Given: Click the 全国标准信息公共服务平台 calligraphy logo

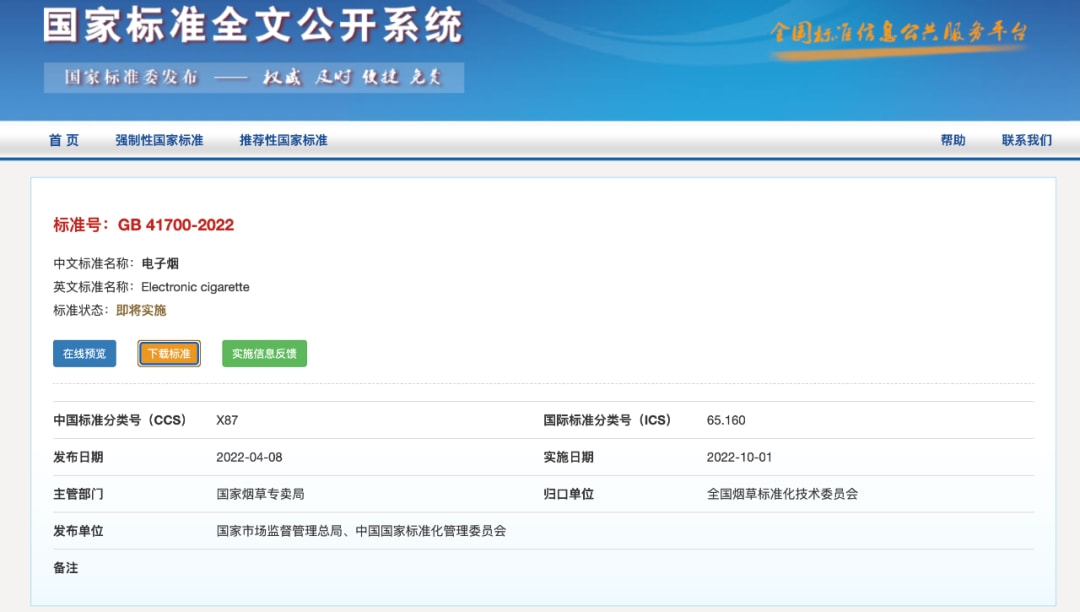Looking at the screenshot, I should (898, 32).
